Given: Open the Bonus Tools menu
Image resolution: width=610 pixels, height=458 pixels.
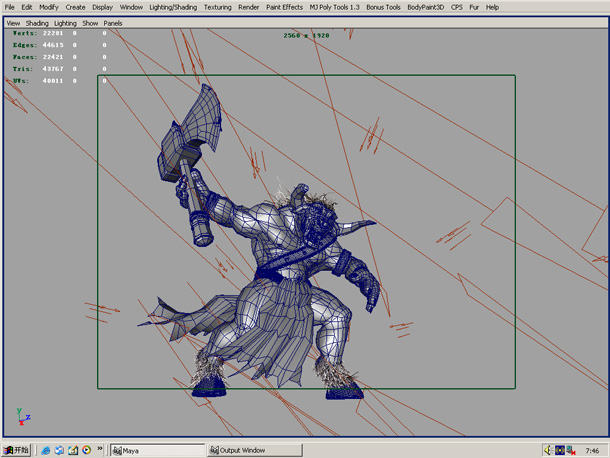Looking at the screenshot, I should [x=383, y=7].
